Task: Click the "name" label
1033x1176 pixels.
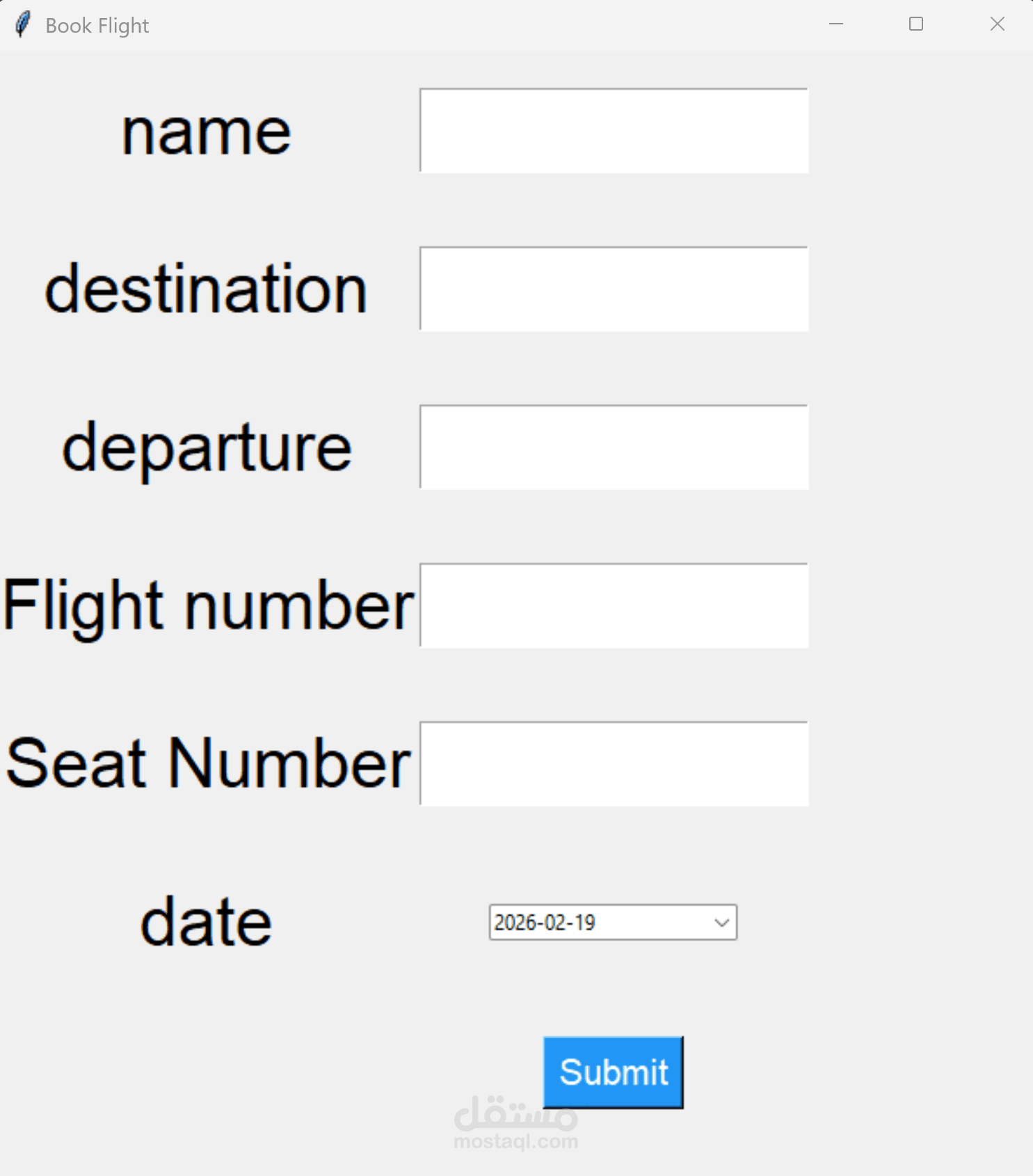Action: pyautogui.click(x=206, y=132)
